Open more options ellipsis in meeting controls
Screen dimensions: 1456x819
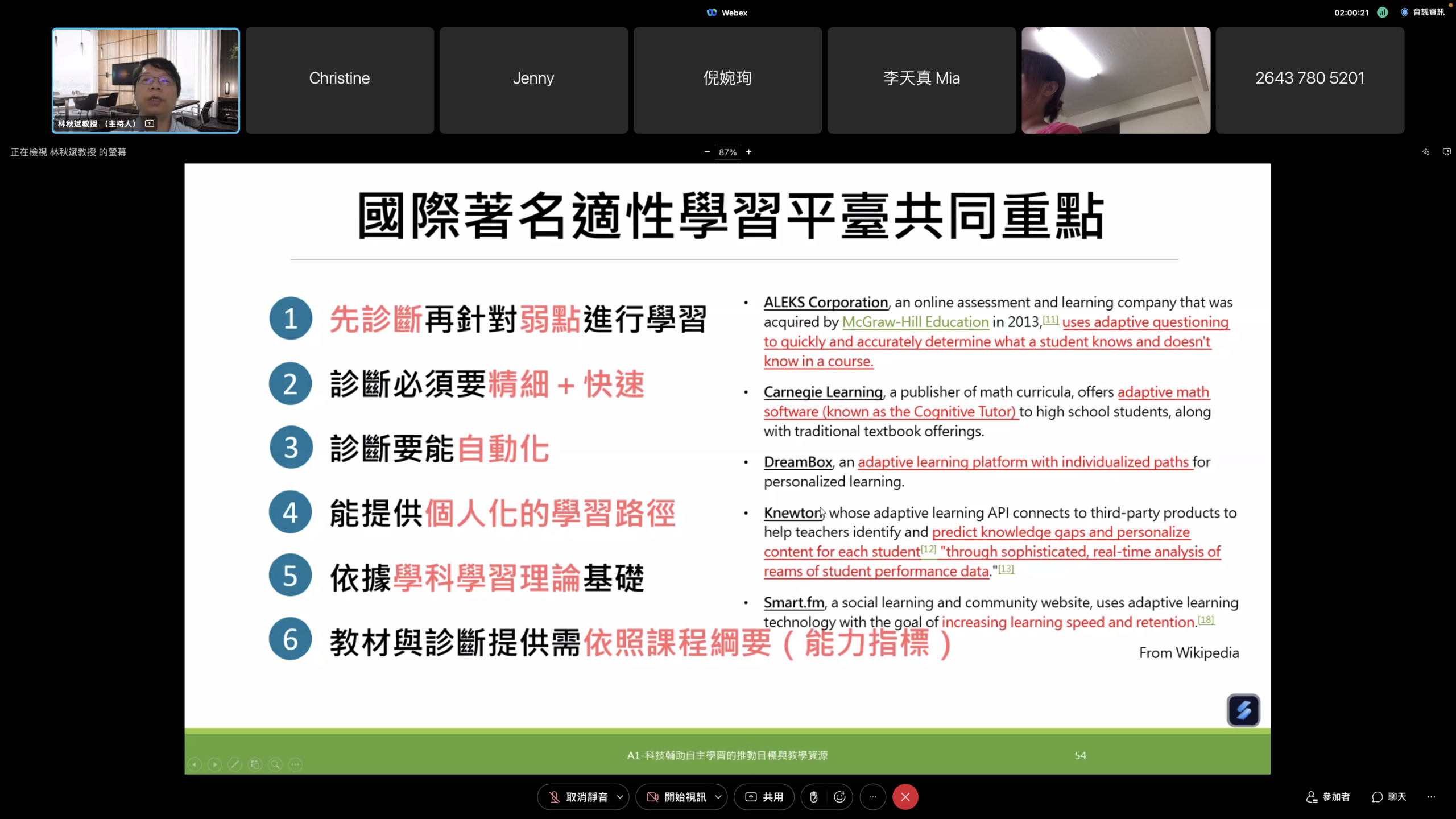click(x=873, y=797)
